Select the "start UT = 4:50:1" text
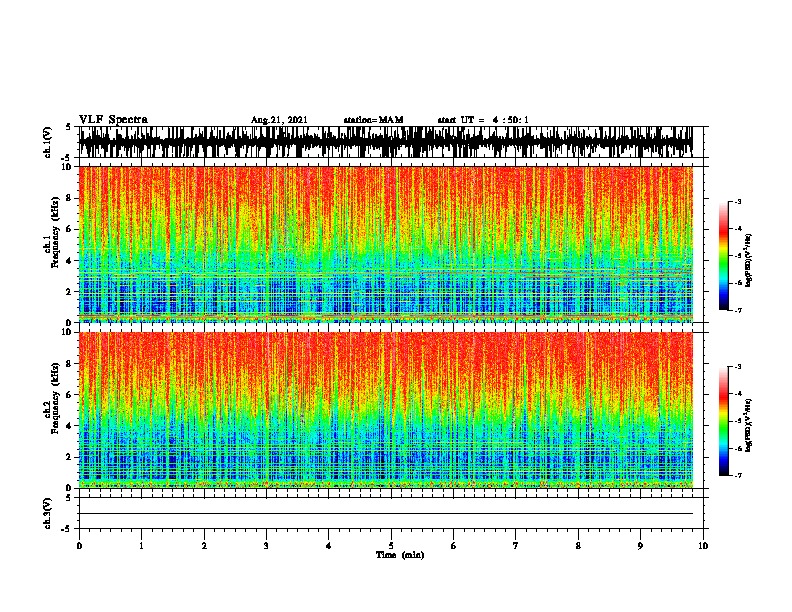 click(x=483, y=120)
